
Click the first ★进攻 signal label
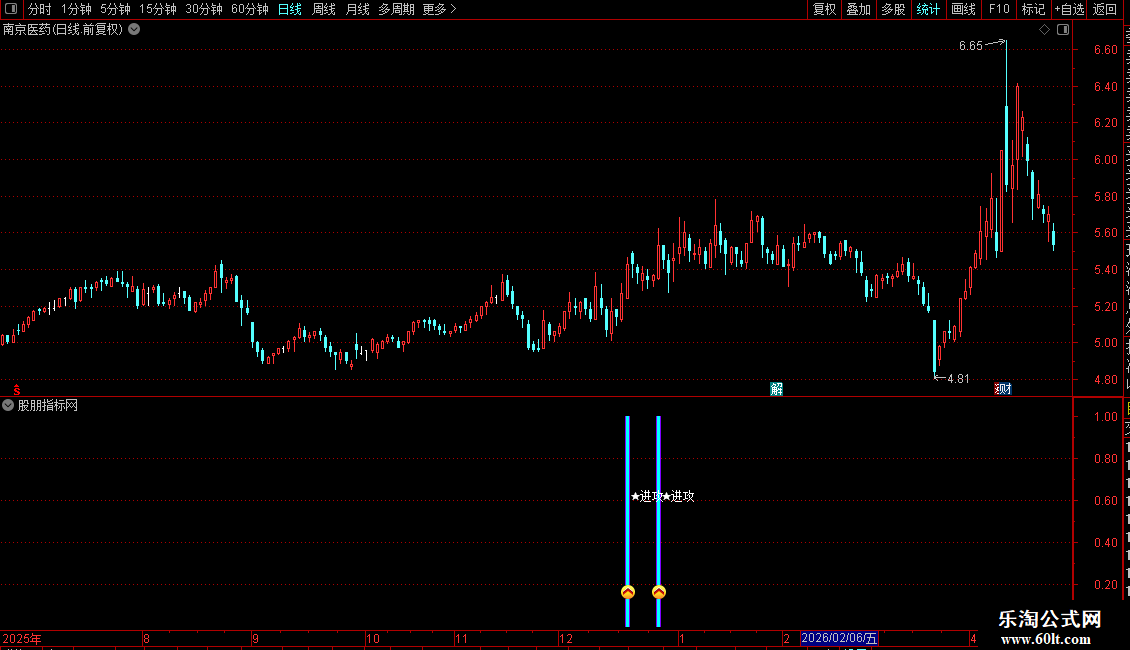click(646, 497)
